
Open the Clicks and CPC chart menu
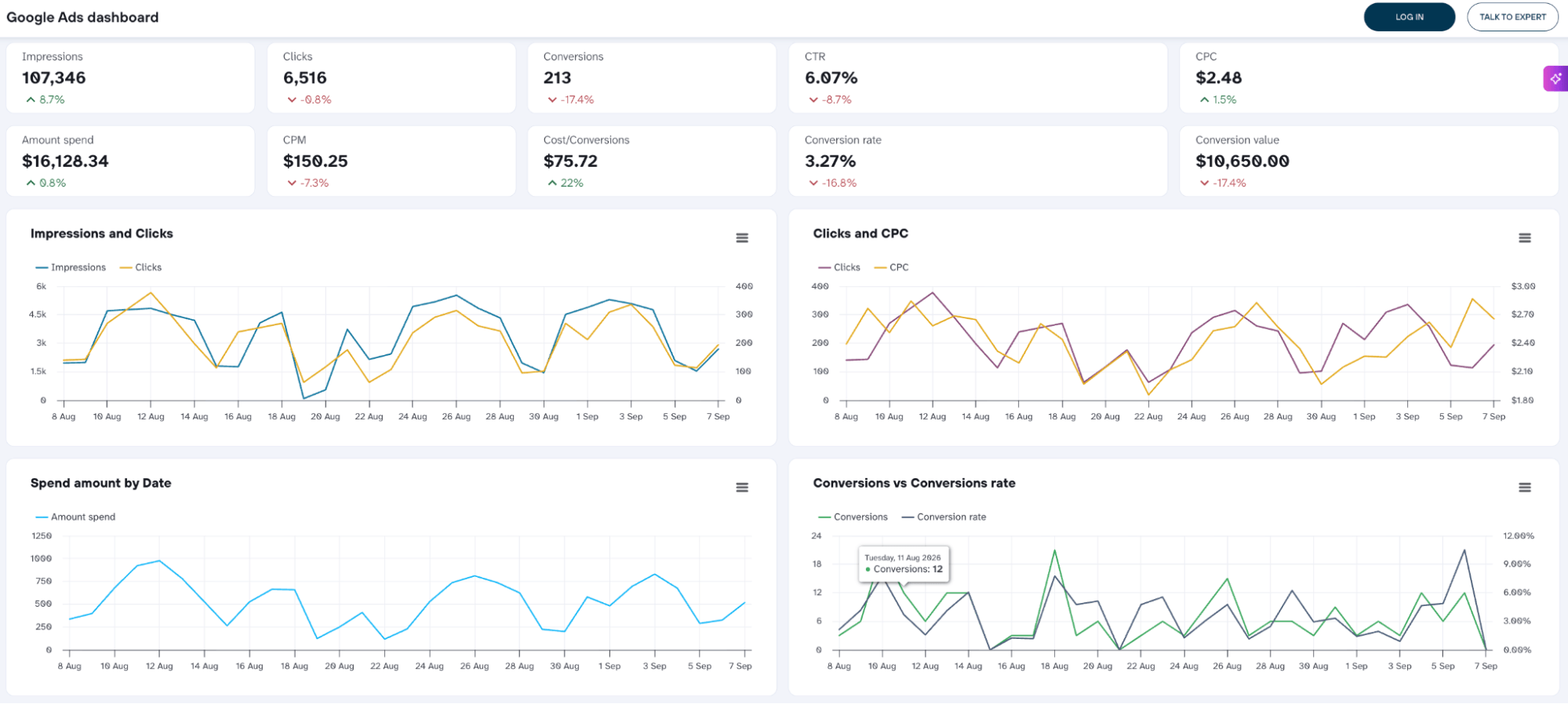click(1524, 238)
